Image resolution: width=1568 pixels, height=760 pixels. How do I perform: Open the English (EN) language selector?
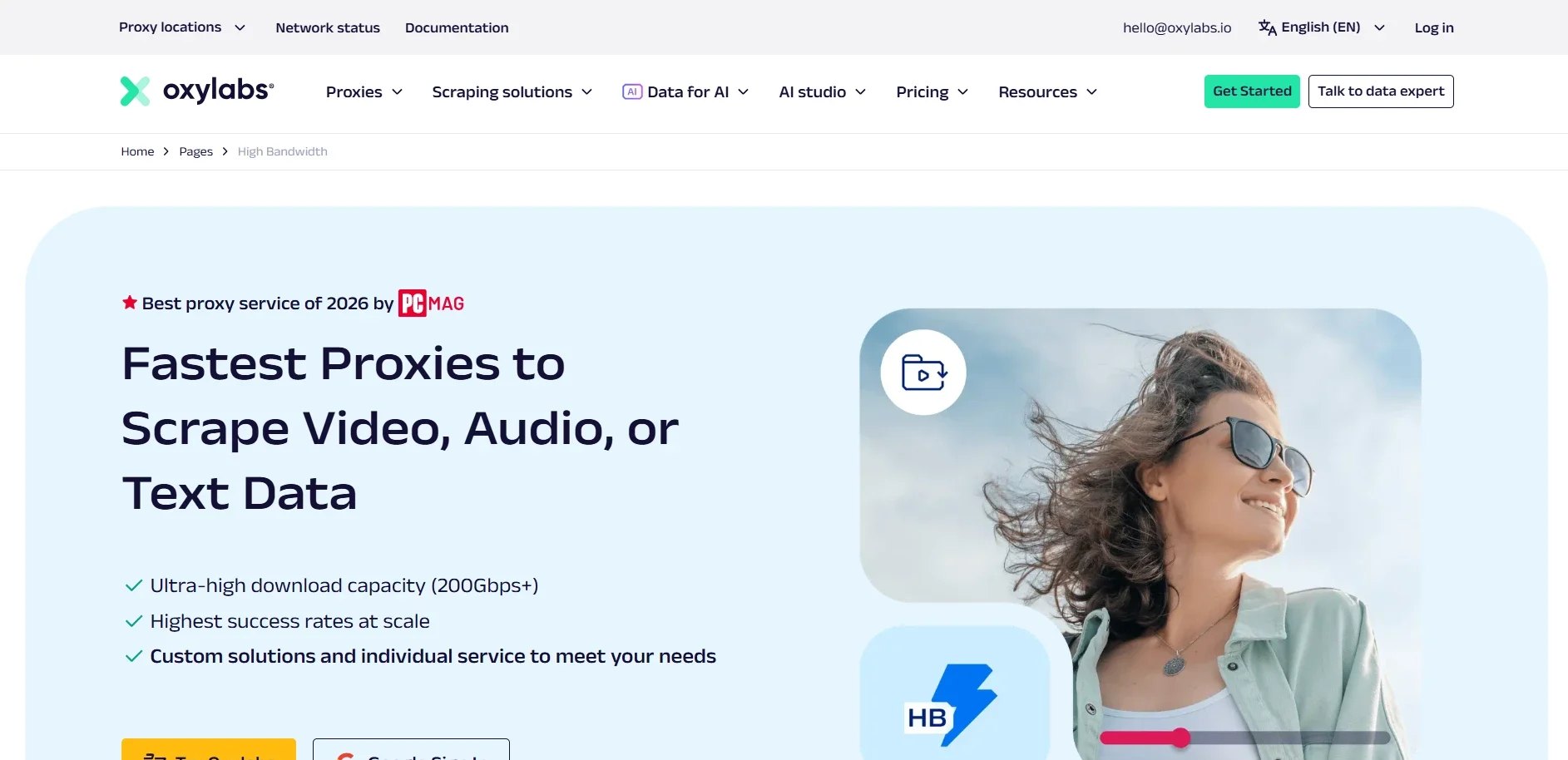coord(1322,27)
